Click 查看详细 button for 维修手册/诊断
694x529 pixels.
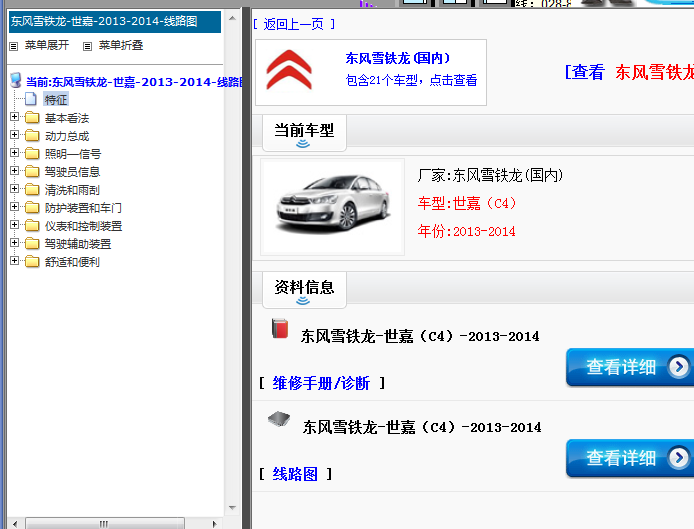coord(630,367)
